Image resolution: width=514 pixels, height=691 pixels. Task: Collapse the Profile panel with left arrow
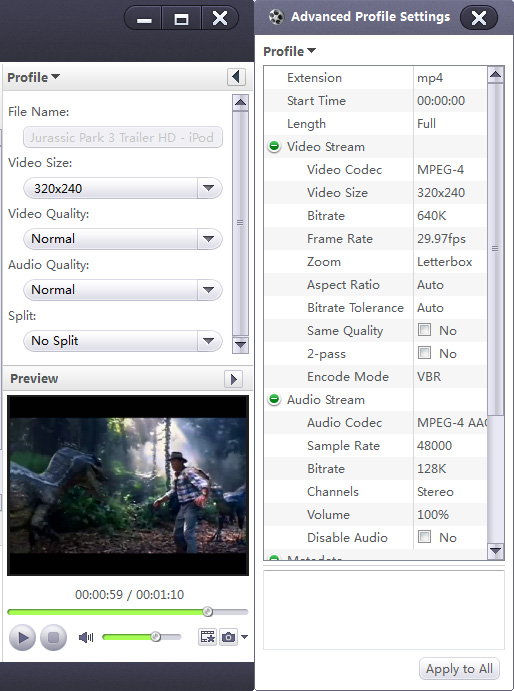[236, 77]
